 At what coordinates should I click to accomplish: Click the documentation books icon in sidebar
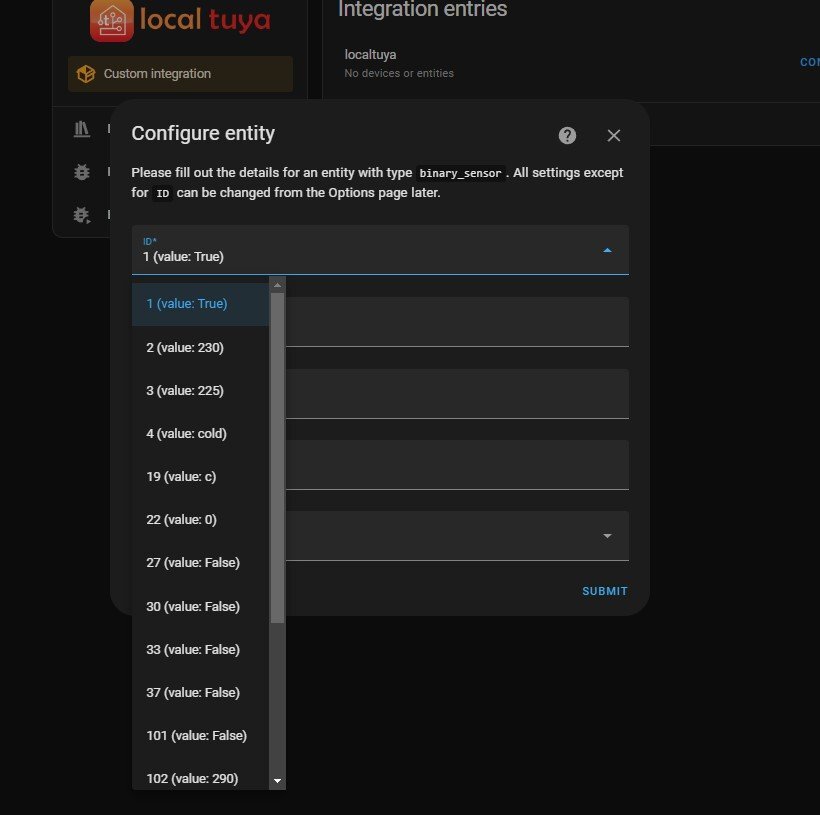pos(82,129)
